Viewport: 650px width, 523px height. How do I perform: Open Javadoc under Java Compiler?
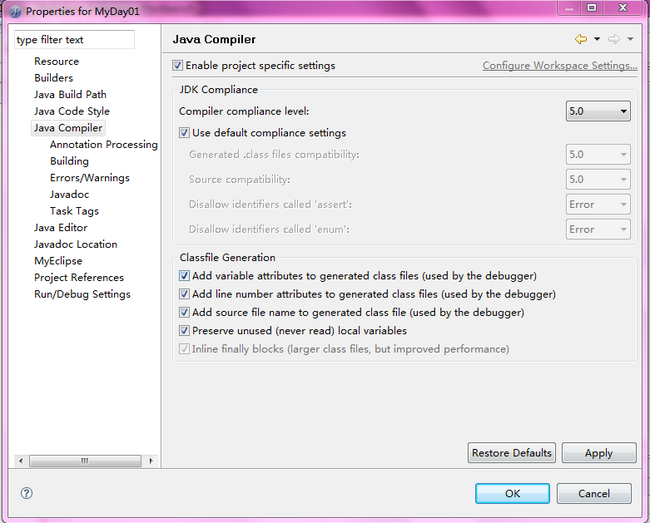coord(69,194)
